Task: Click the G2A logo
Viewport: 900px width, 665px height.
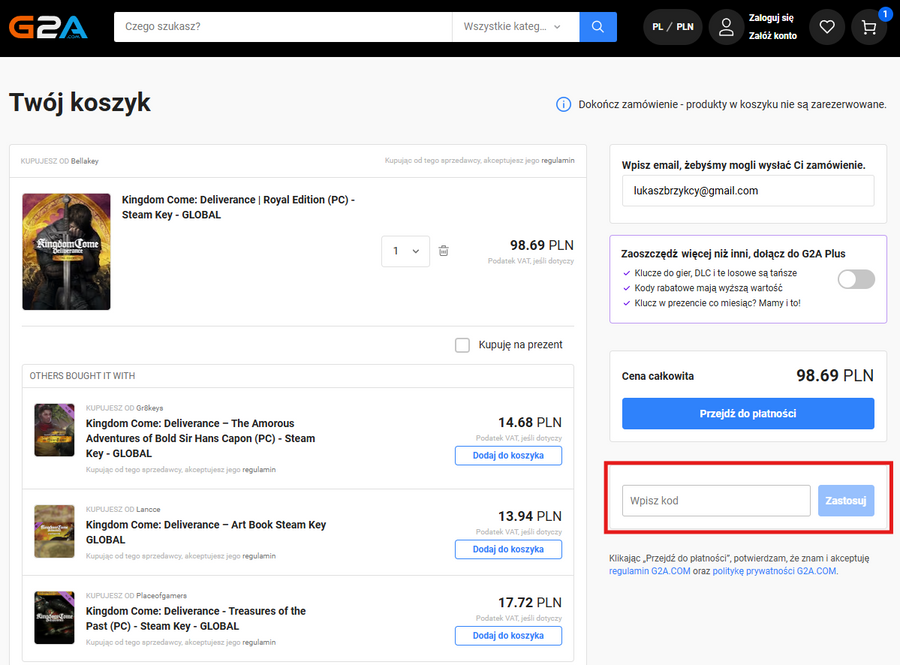Action: [x=49, y=27]
